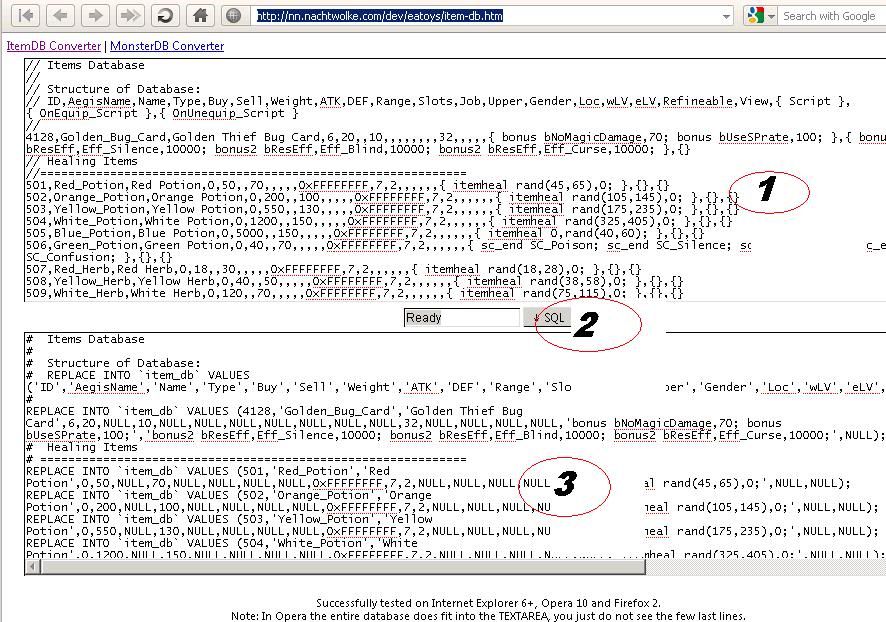Go back using the browser back arrow
886x622 pixels.
(x=60, y=15)
